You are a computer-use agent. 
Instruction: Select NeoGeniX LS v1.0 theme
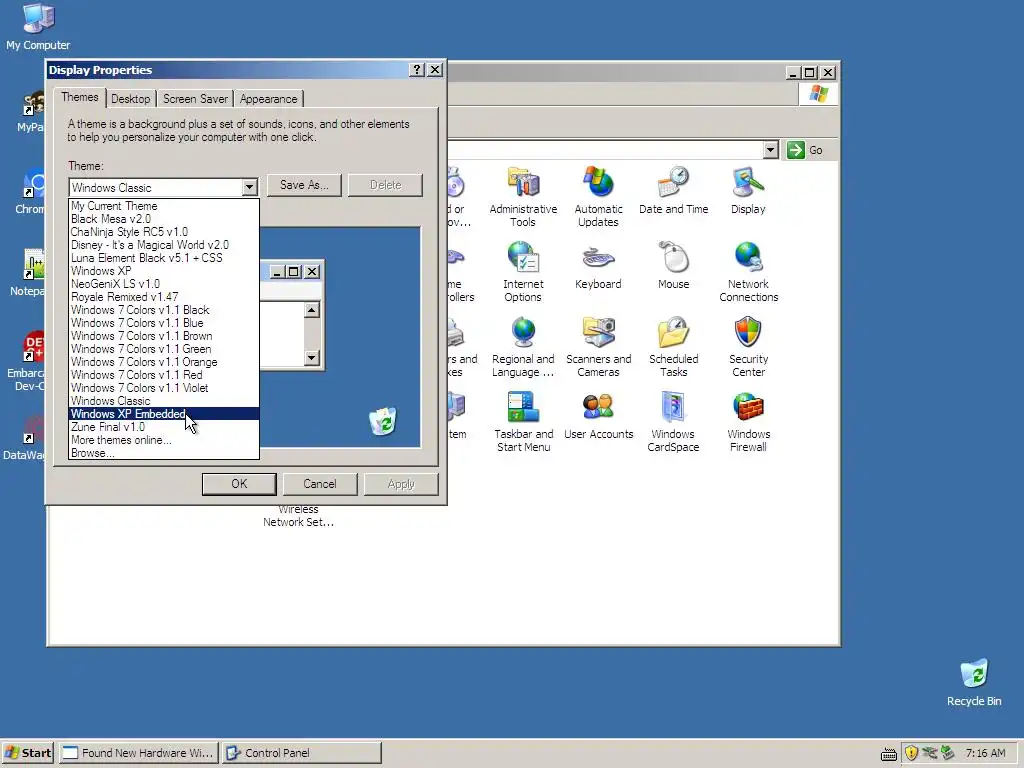pos(164,284)
